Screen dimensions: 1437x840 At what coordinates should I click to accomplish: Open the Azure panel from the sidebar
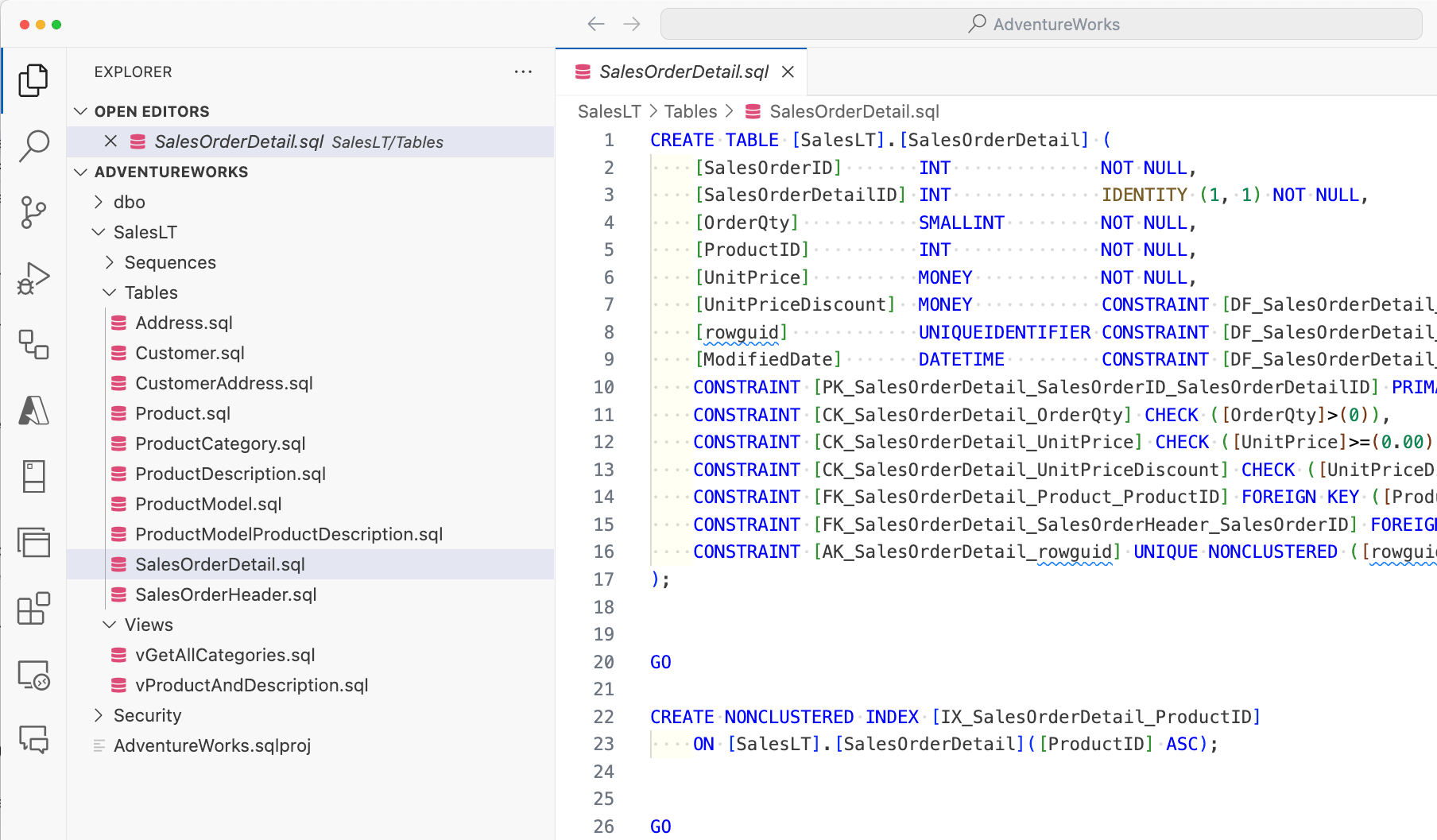tap(32, 411)
